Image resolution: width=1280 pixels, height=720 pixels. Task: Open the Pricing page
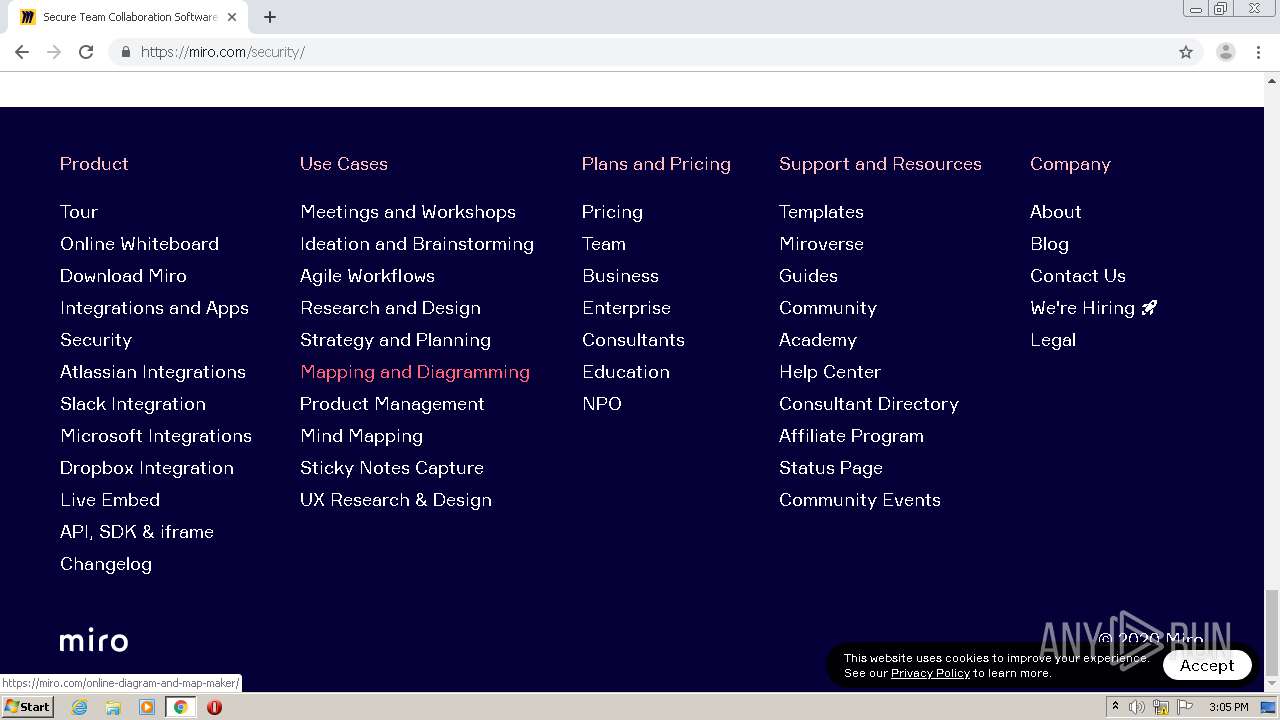tap(612, 212)
